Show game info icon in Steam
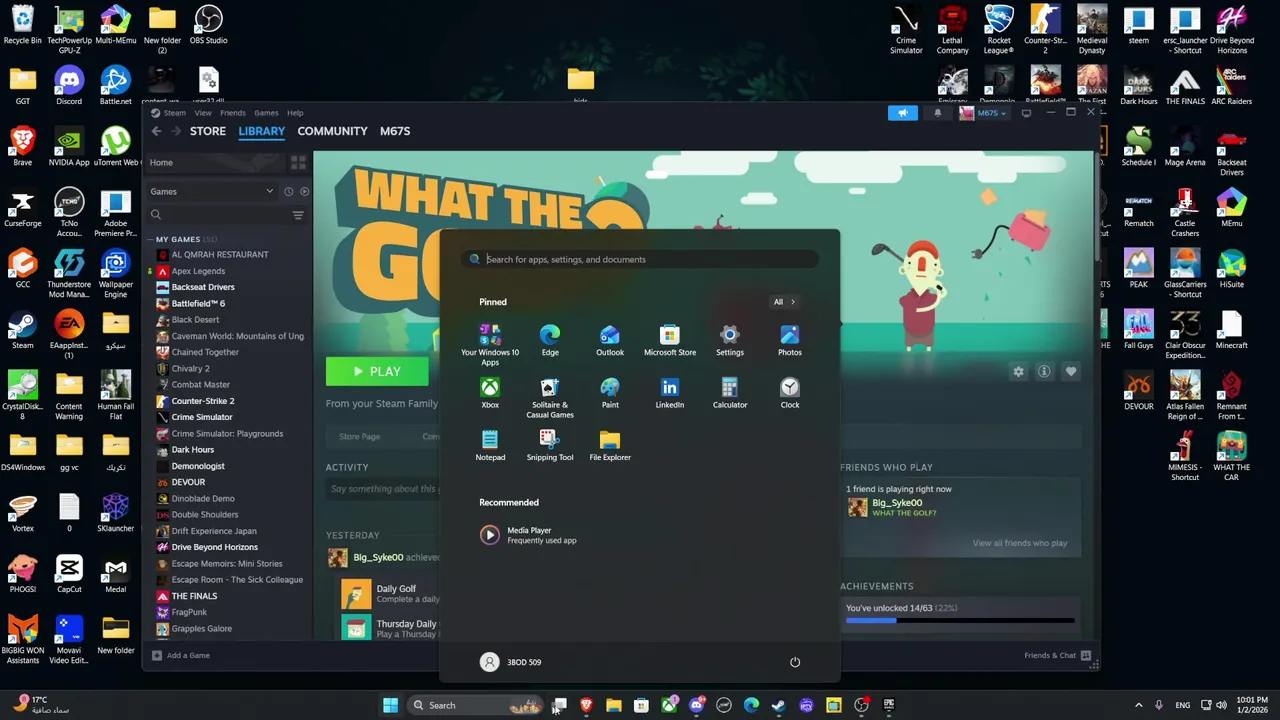 [1044, 372]
